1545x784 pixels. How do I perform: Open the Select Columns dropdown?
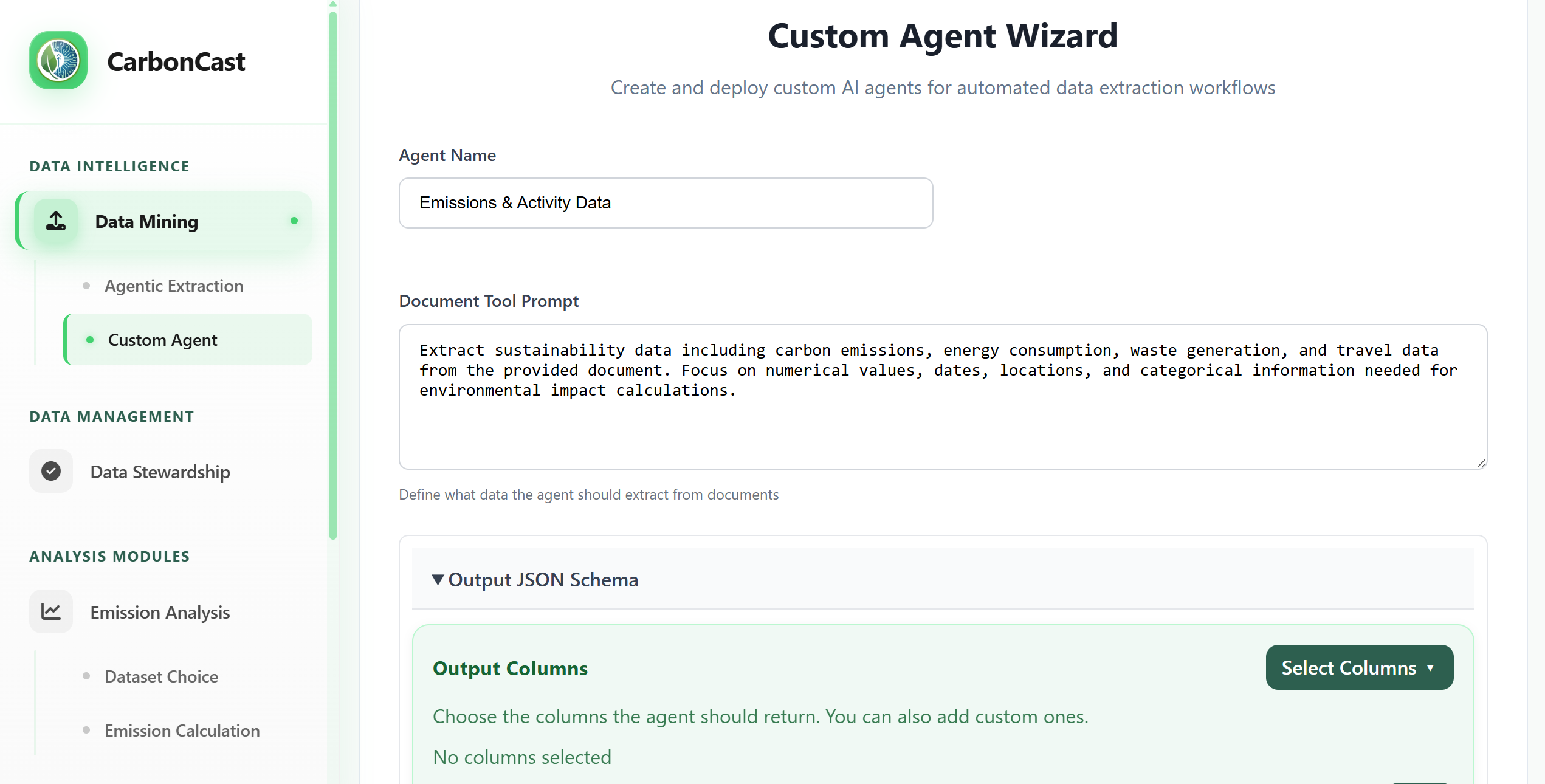1359,667
